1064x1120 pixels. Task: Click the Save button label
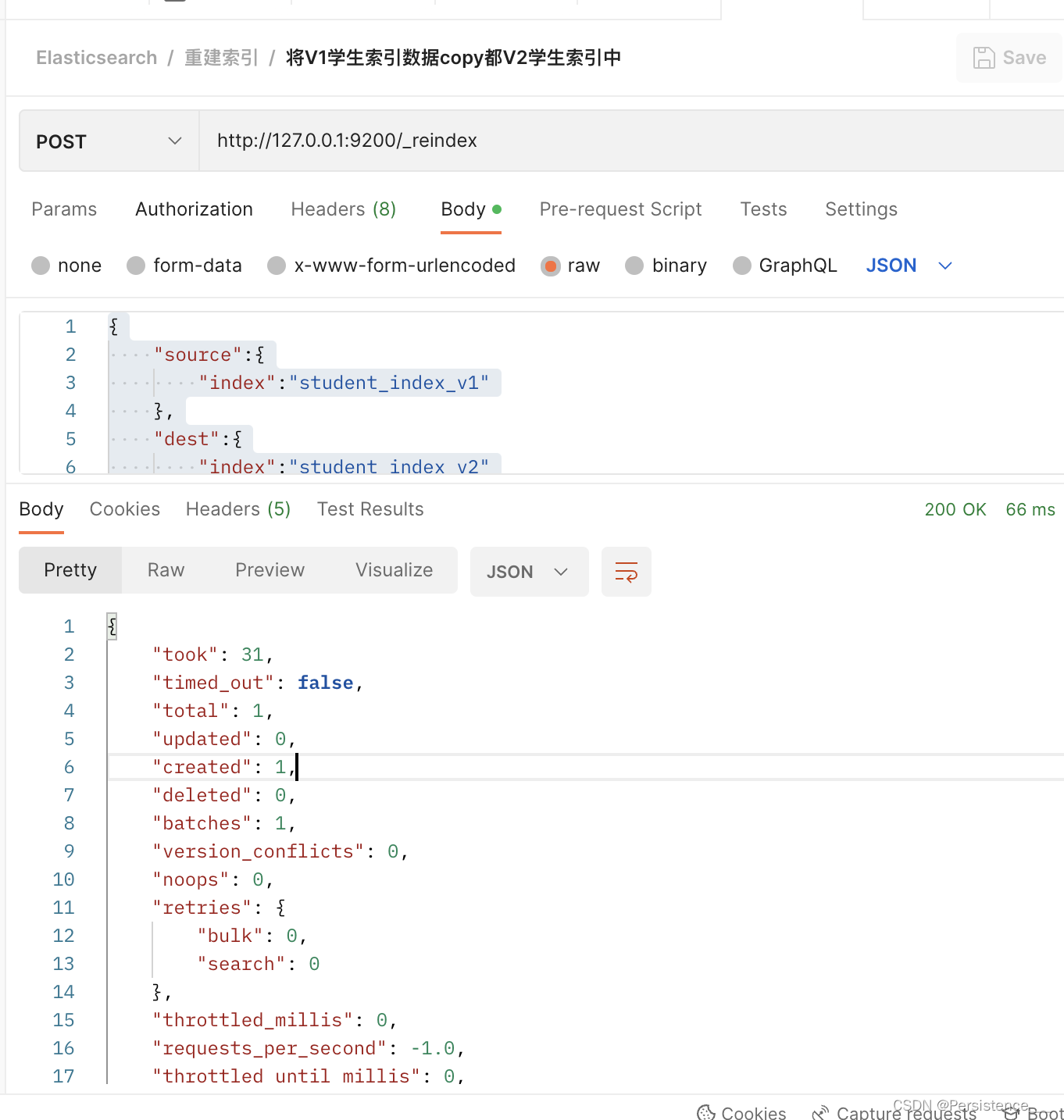[x=1024, y=58]
